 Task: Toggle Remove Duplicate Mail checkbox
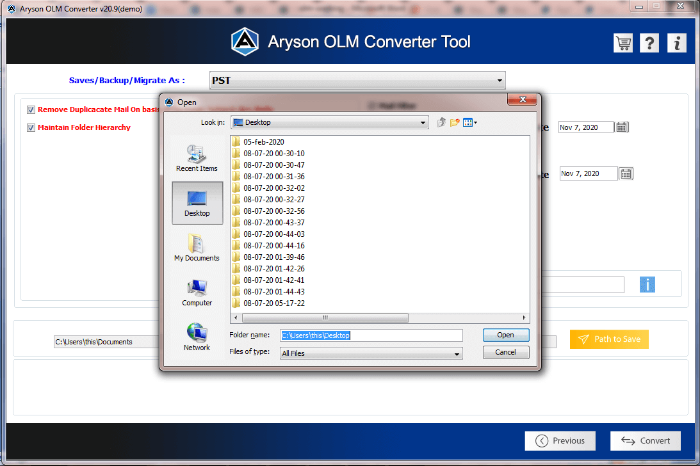(31, 110)
